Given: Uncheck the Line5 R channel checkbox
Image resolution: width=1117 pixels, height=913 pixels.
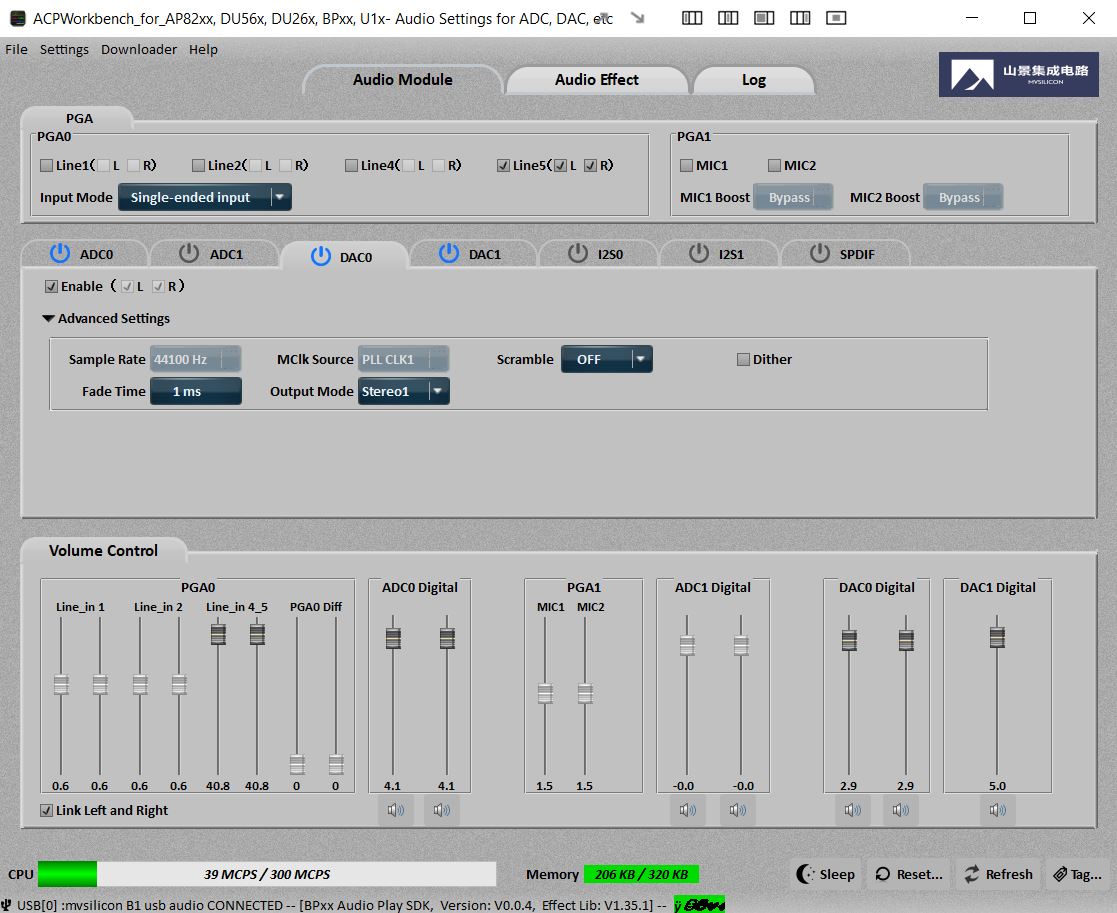Looking at the screenshot, I should (x=591, y=165).
